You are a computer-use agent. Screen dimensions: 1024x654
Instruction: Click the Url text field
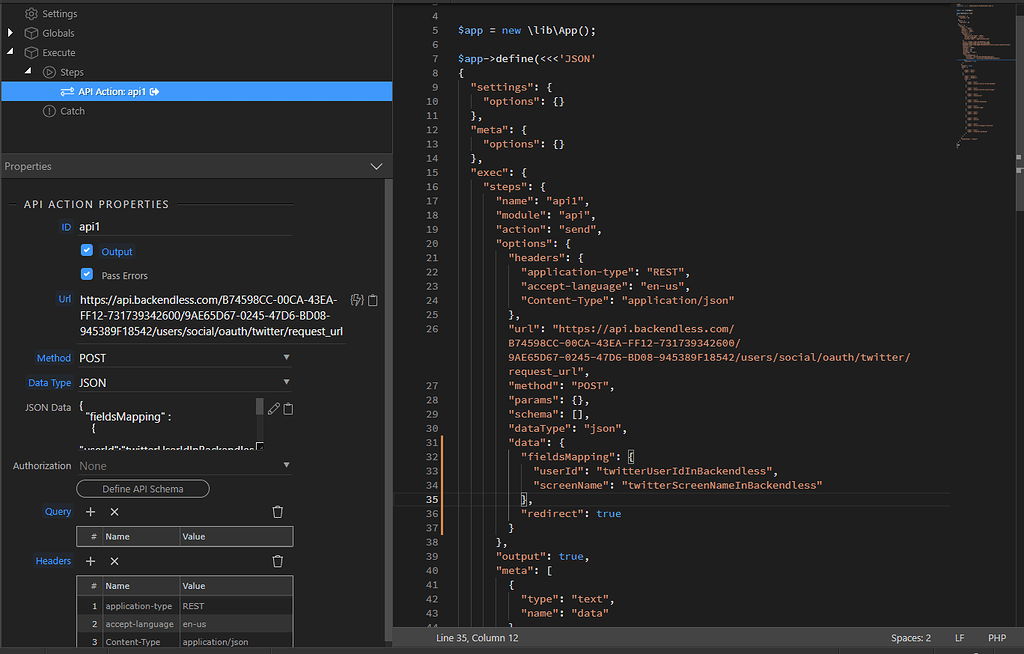(x=212, y=316)
